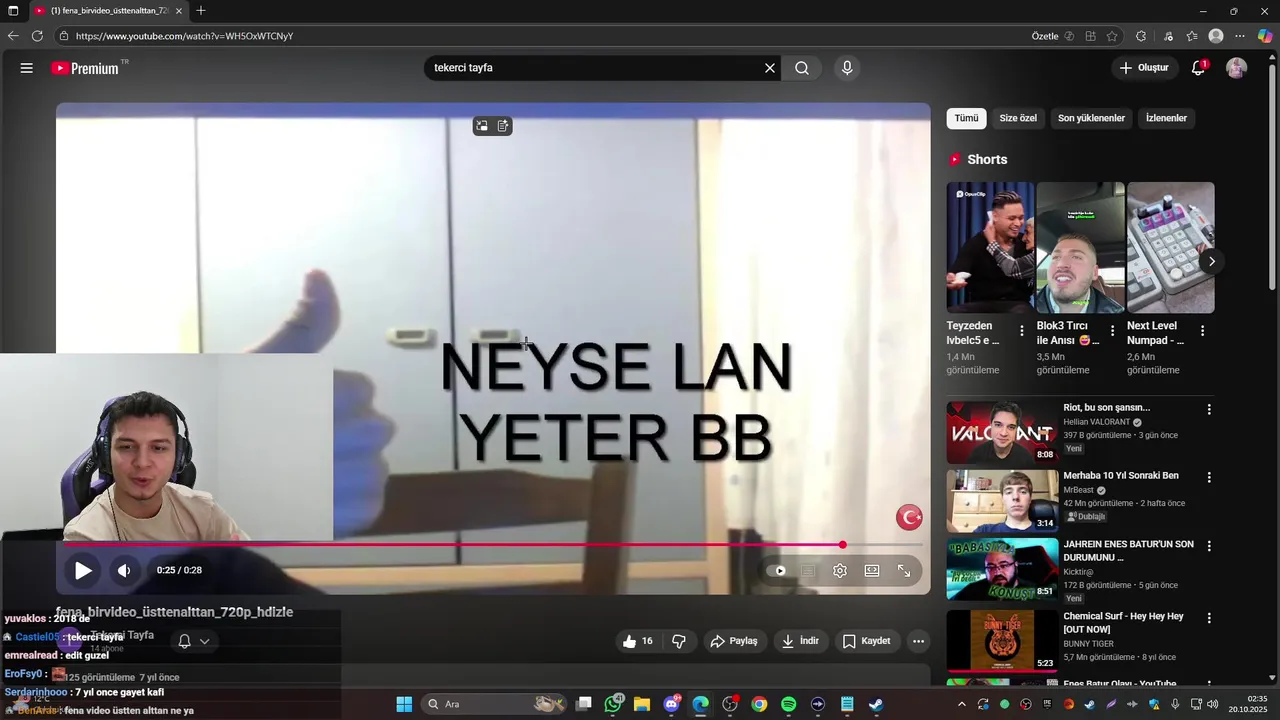Click the İndir download button
Screen dimensions: 1280x720
click(x=801, y=641)
